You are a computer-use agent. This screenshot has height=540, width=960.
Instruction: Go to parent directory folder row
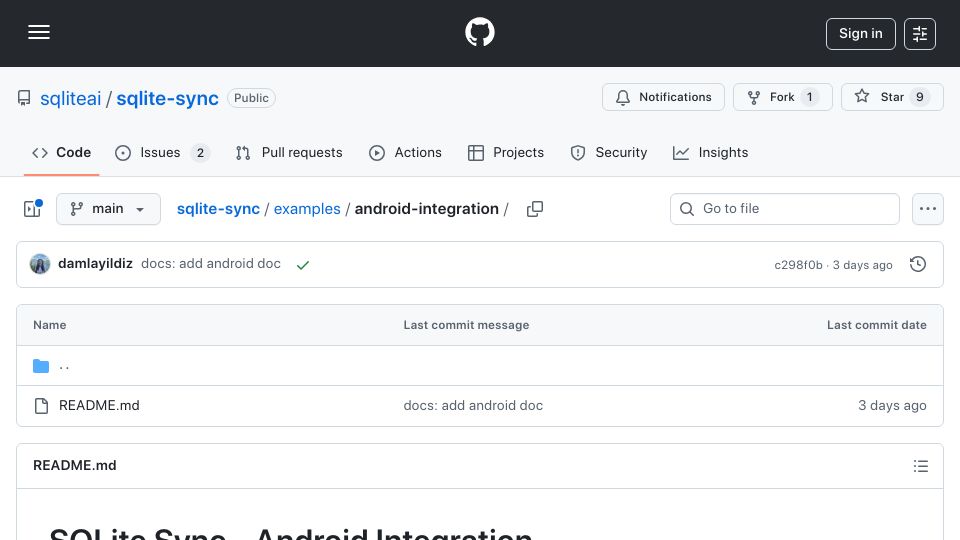pos(480,366)
